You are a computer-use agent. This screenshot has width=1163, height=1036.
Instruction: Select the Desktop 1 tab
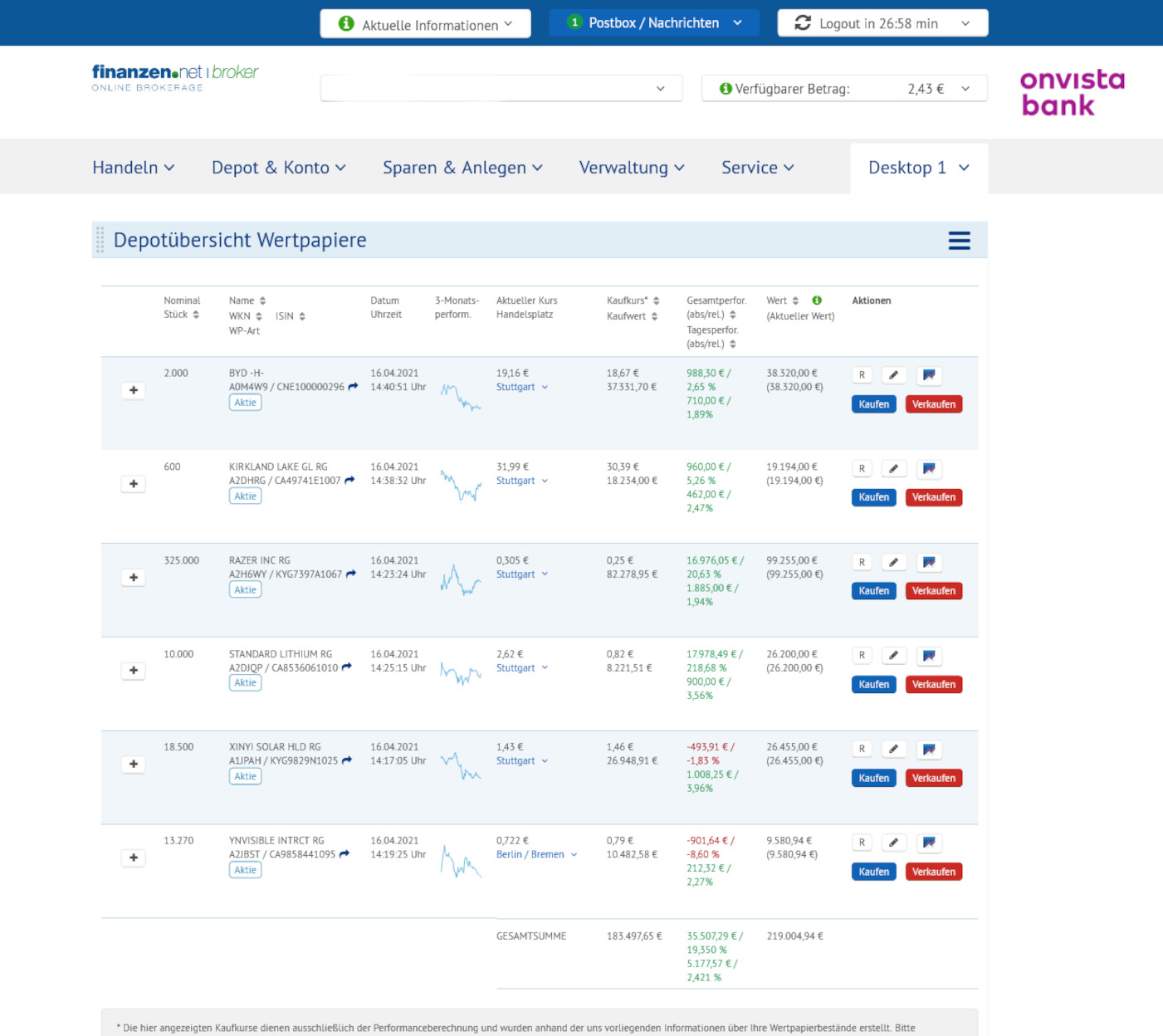coord(919,168)
